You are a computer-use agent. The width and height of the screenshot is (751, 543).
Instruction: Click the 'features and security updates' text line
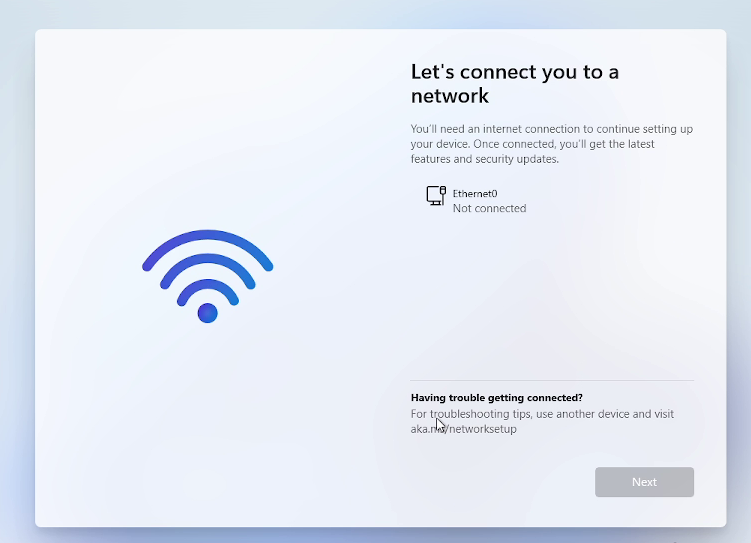(485, 159)
